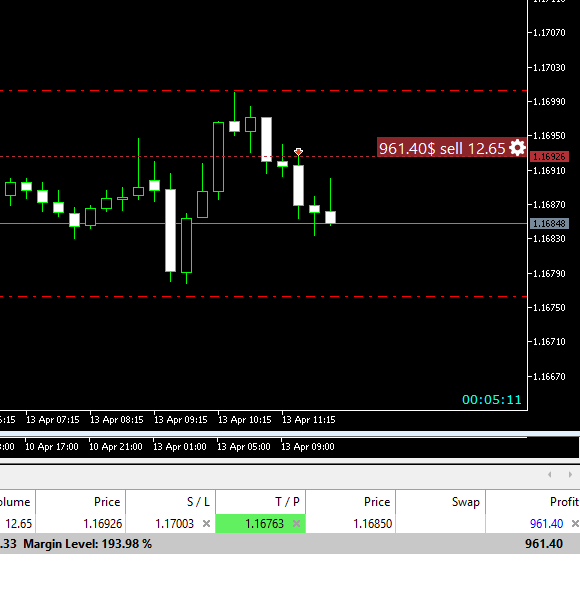Image resolution: width=580 pixels, height=589 pixels.
Task: Click the Margin Level: 193.98 % text
Action: 88,544
